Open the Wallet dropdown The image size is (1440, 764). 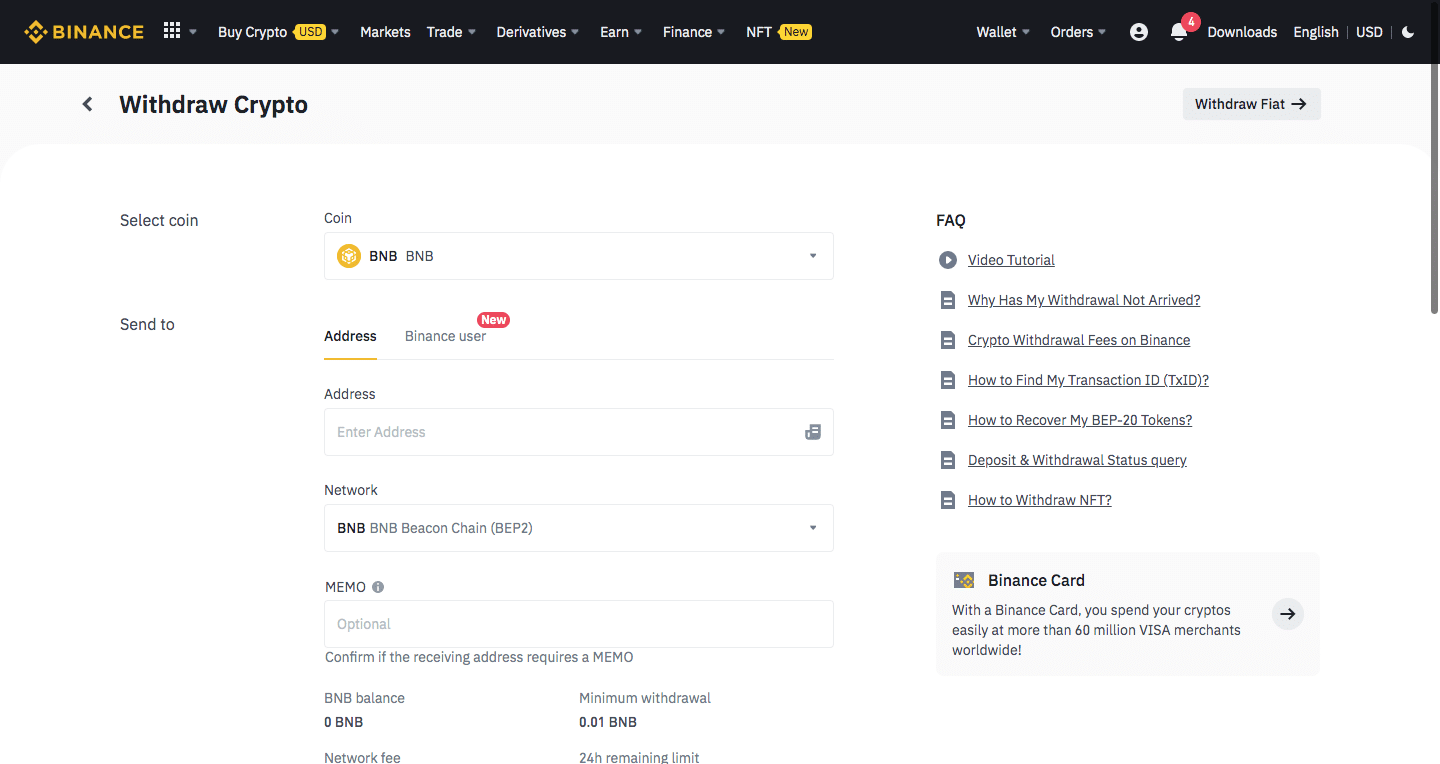point(1003,32)
